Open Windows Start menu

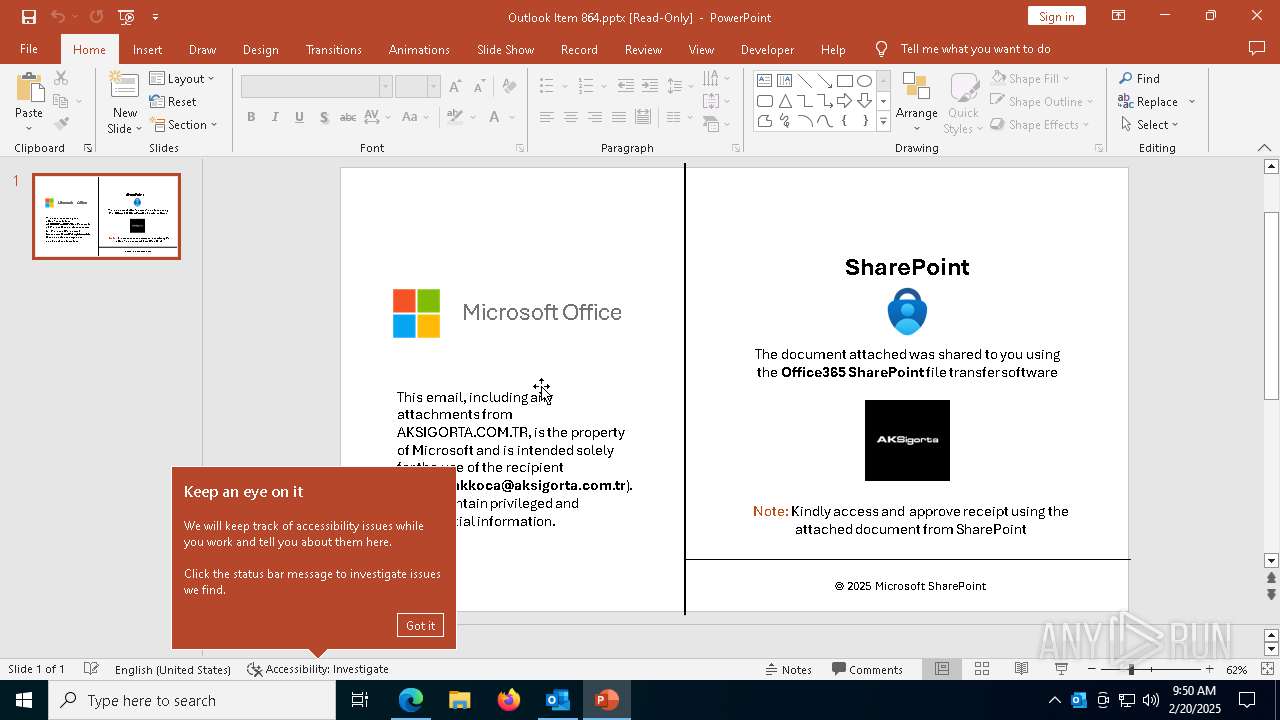[x=24, y=700]
